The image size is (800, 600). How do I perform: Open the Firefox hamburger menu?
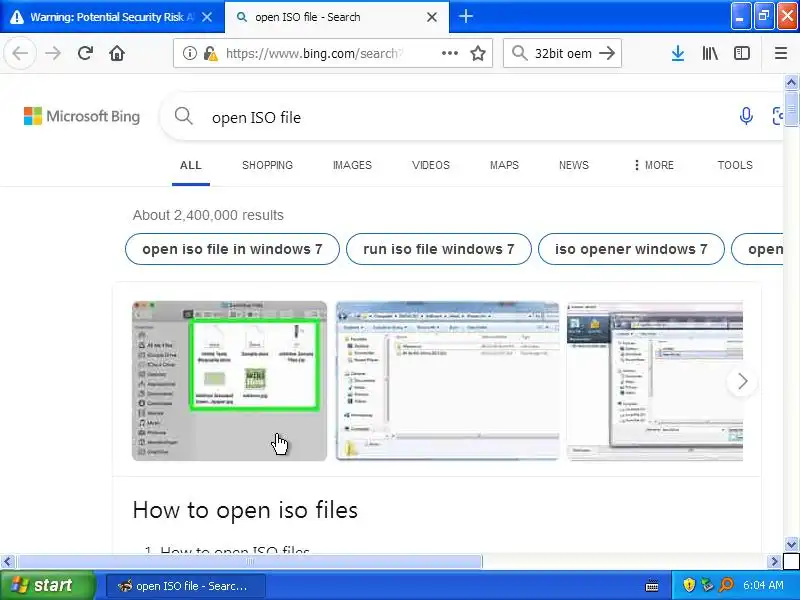pos(781,53)
